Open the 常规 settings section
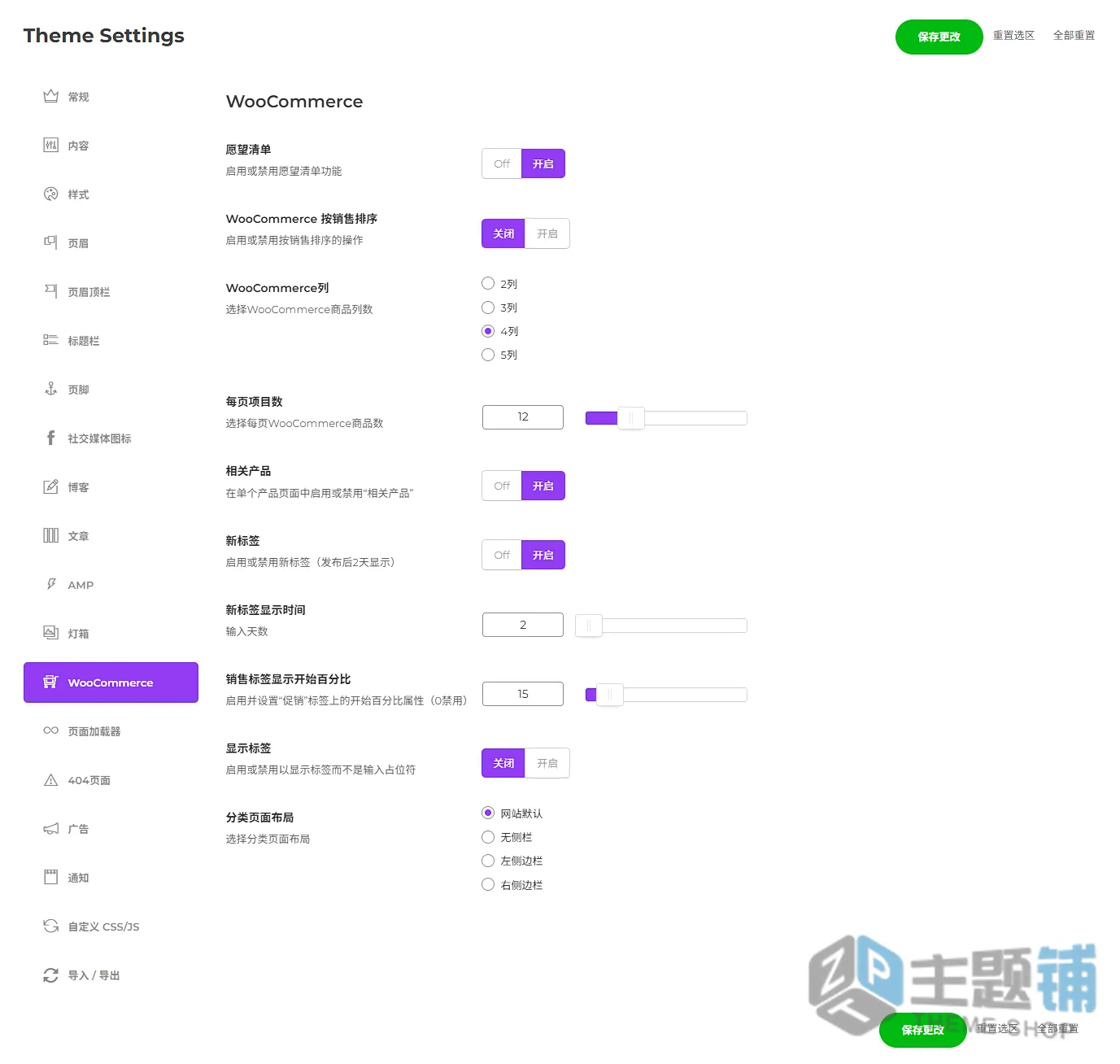This screenshot has width=1120, height=1064. pyautogui.click(x=111, y=97)
